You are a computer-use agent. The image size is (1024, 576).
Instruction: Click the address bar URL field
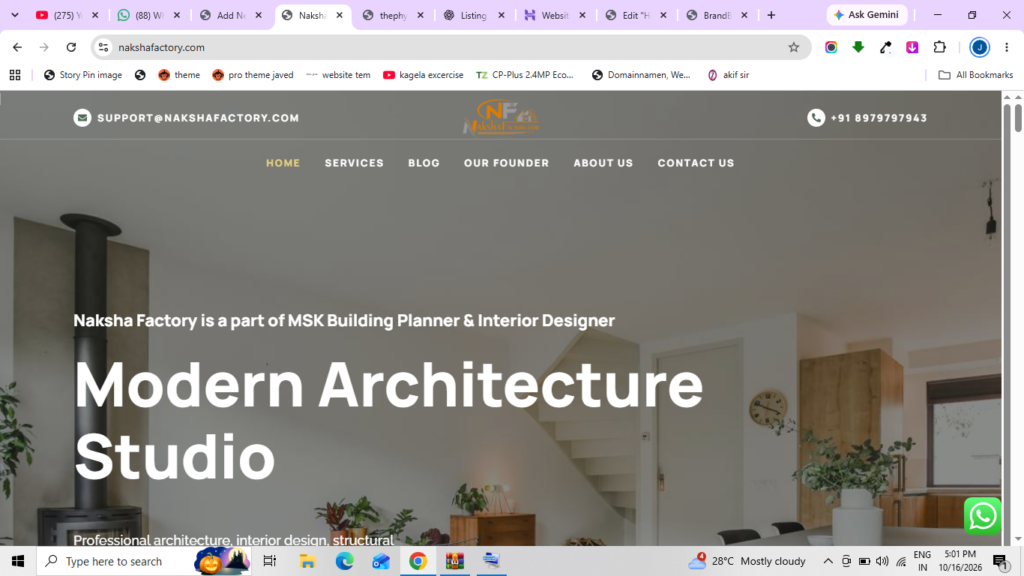(x=451, y=47)
